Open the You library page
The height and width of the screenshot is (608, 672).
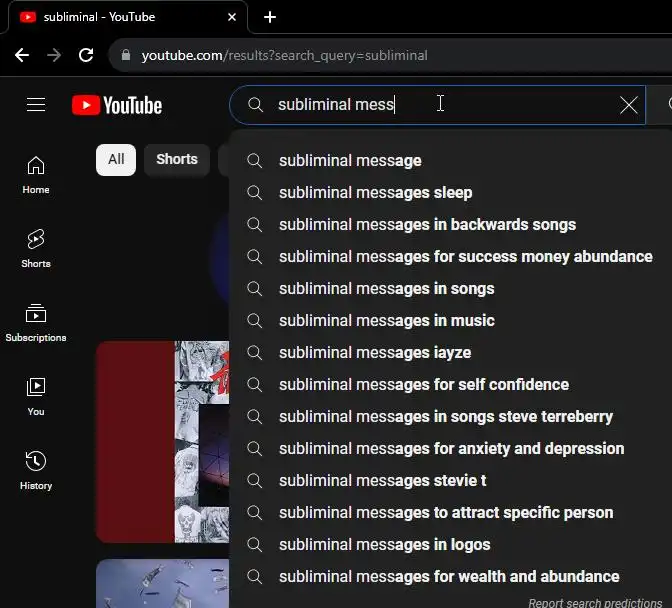pyautogui.click(x=36, y=397)
